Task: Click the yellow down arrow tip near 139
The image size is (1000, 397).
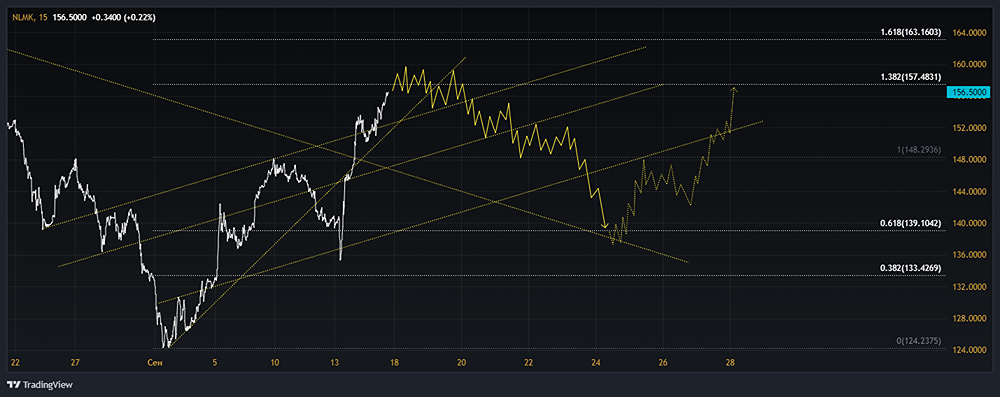Action: click(x=605, y=226)
